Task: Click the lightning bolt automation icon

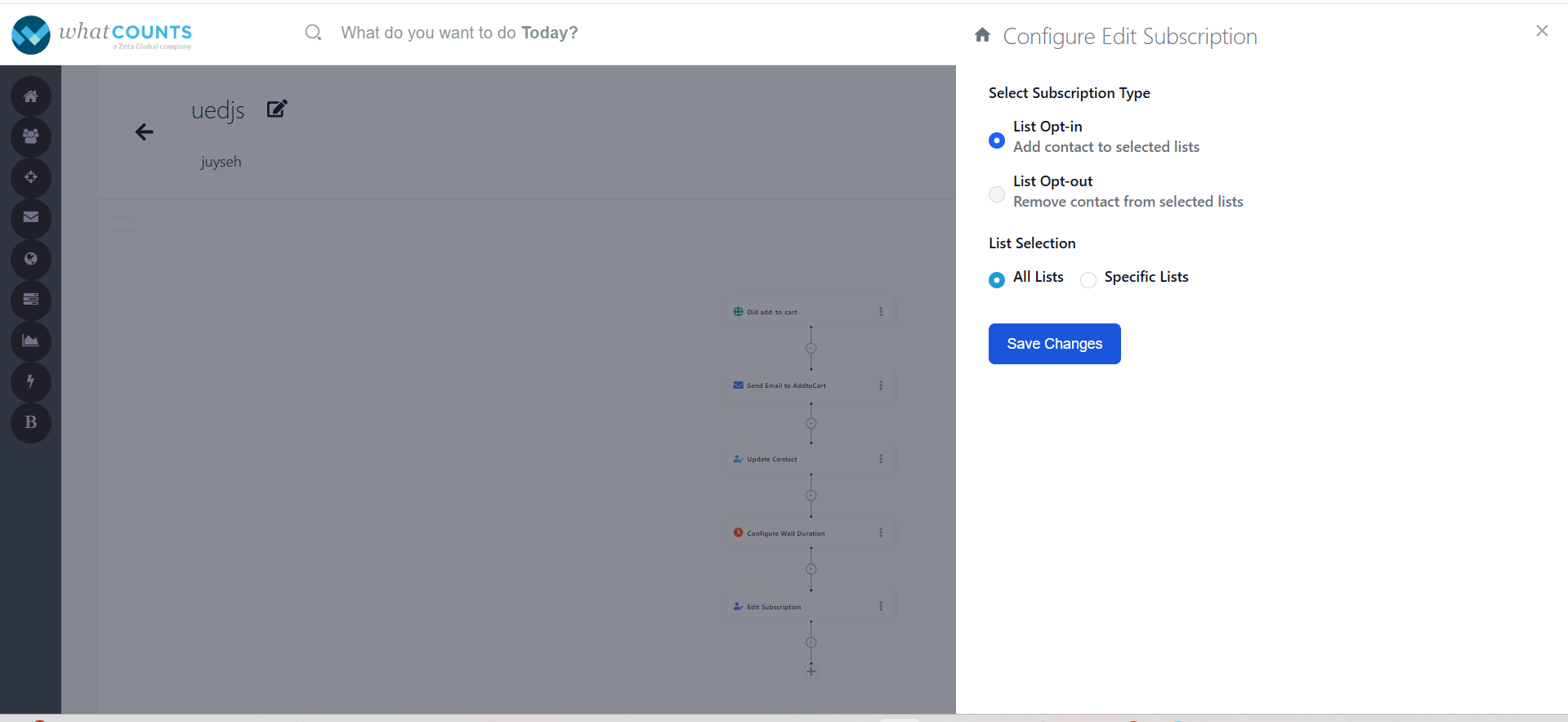Action: click(31, 381)
